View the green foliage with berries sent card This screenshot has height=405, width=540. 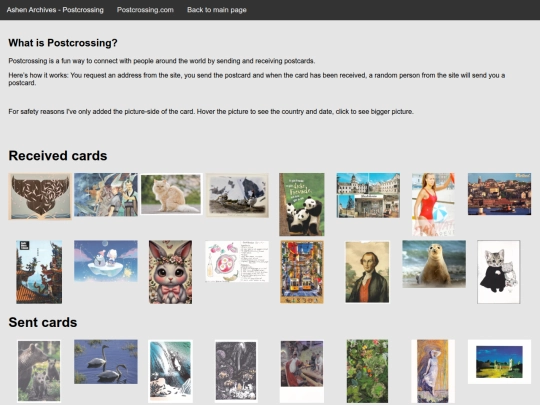click(367, 371)
